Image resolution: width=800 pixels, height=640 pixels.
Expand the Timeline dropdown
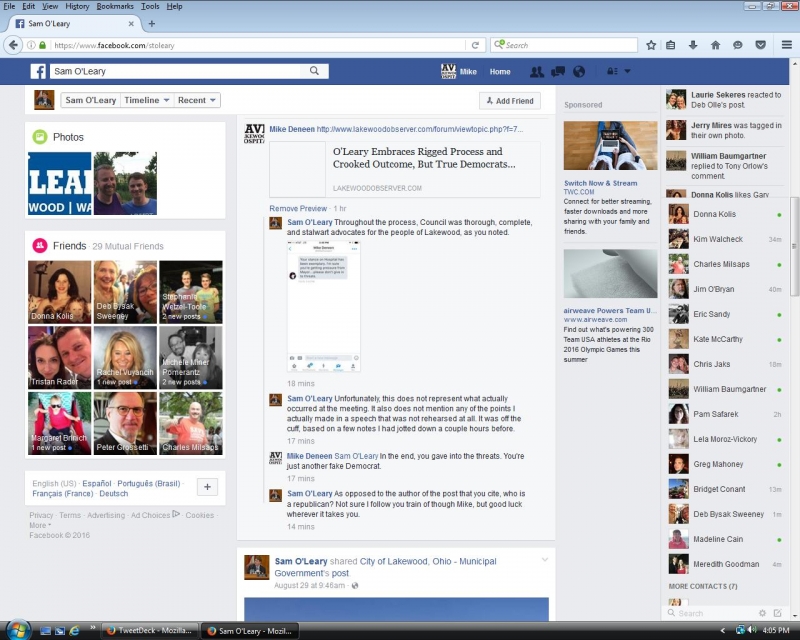point(146,100)
